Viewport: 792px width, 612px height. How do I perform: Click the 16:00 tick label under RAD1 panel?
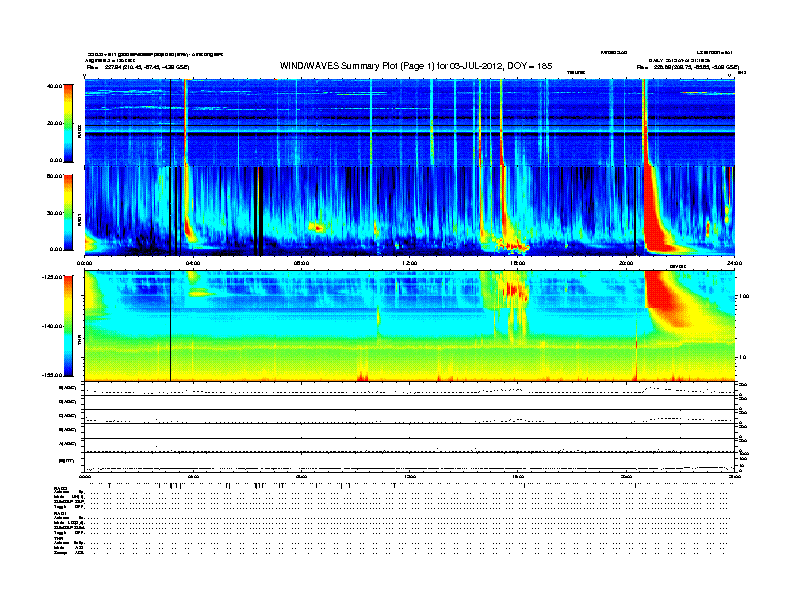pos(518,263)
